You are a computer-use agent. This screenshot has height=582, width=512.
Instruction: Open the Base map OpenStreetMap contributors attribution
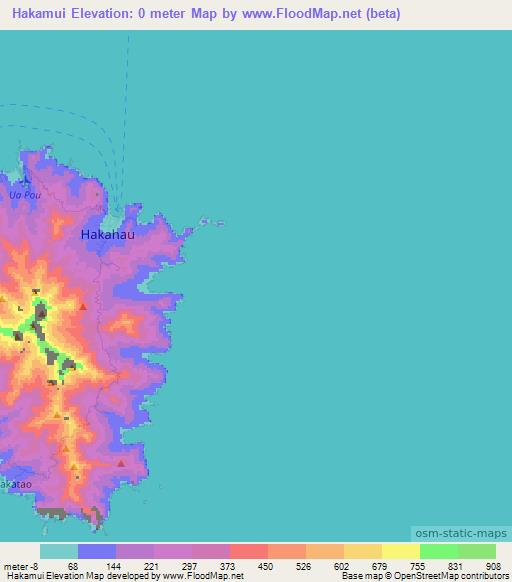click(425, 576)
